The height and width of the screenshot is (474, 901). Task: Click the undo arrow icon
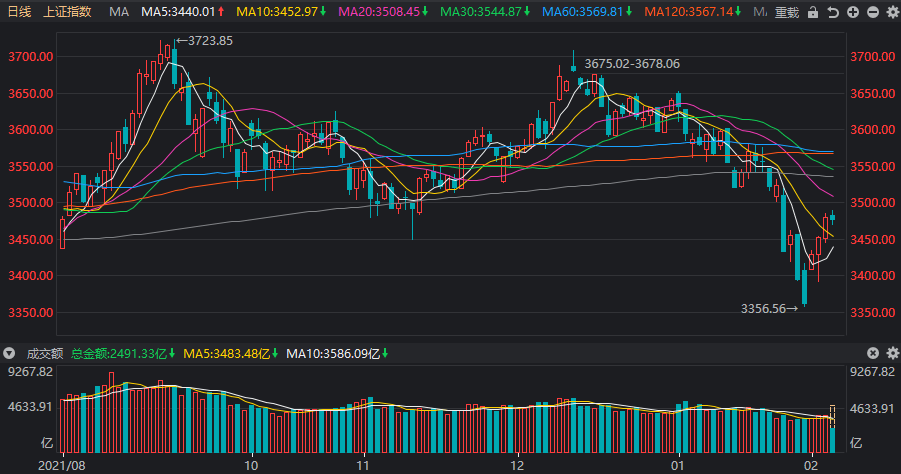click(x=832, y=12)
